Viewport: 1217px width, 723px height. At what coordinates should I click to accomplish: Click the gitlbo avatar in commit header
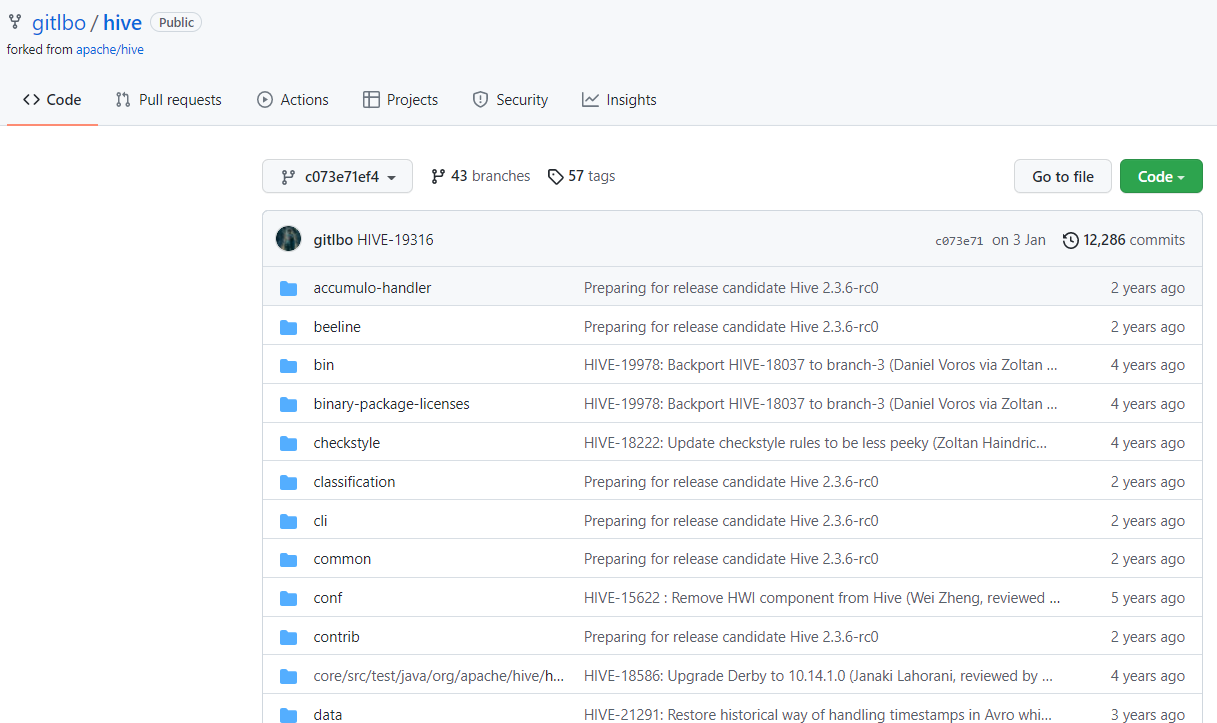[x=288, y=239]
